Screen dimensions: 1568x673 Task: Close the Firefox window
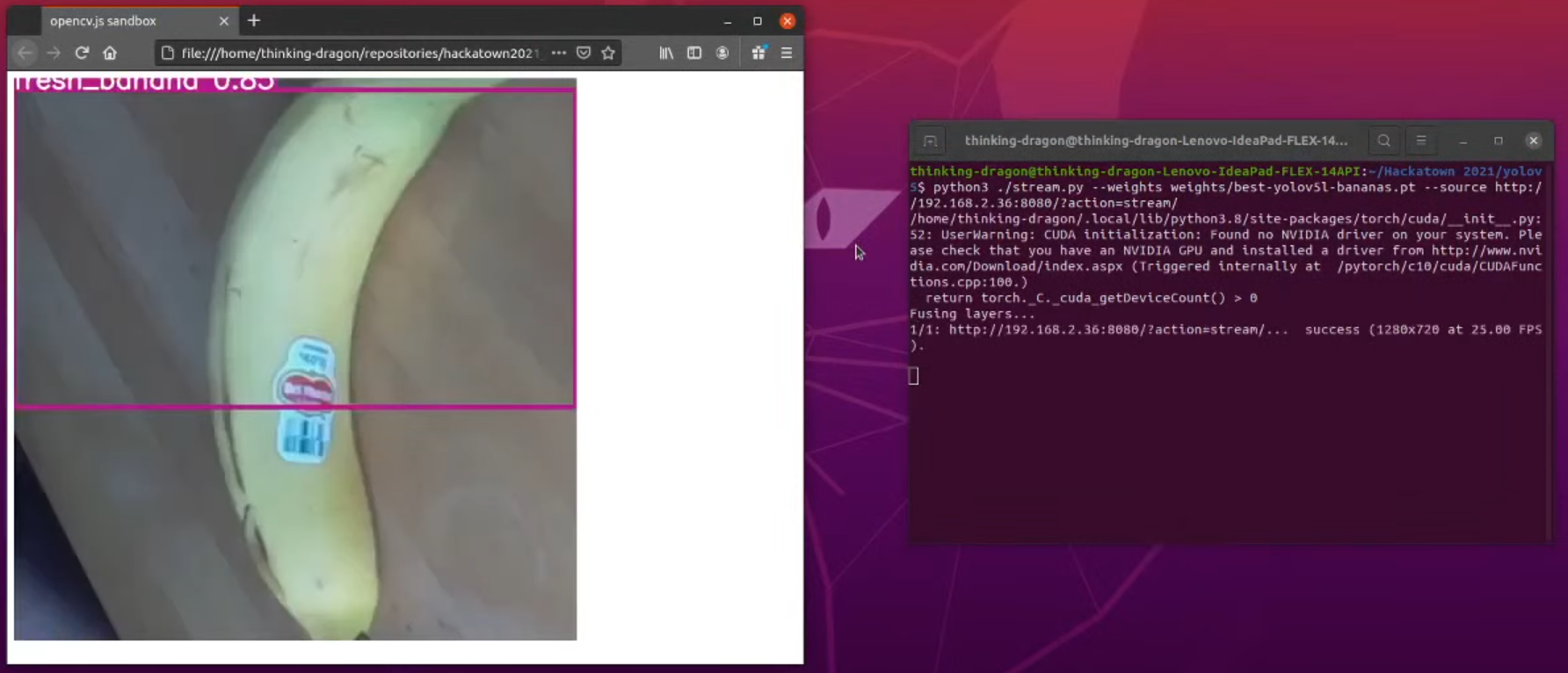tap(788, 21)
